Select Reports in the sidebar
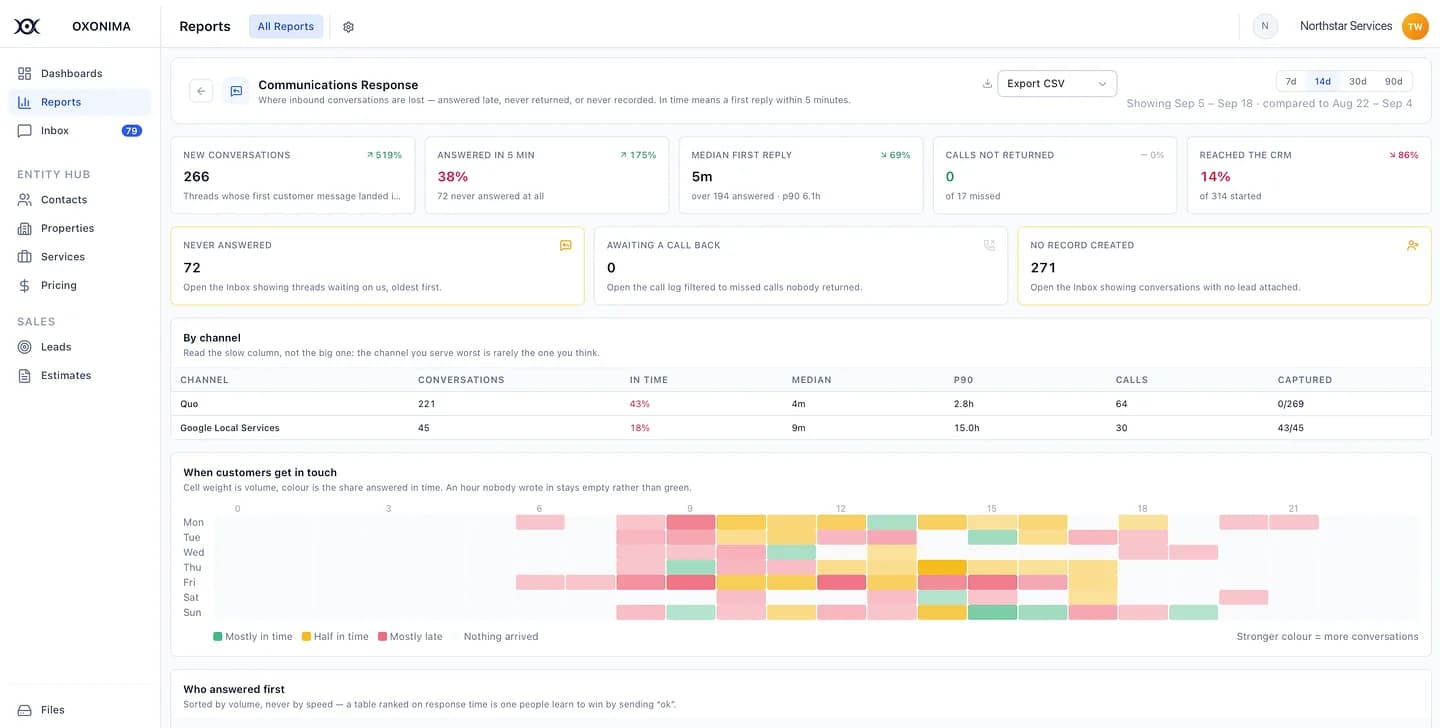Screen dimensions: 1440x728 80,102
